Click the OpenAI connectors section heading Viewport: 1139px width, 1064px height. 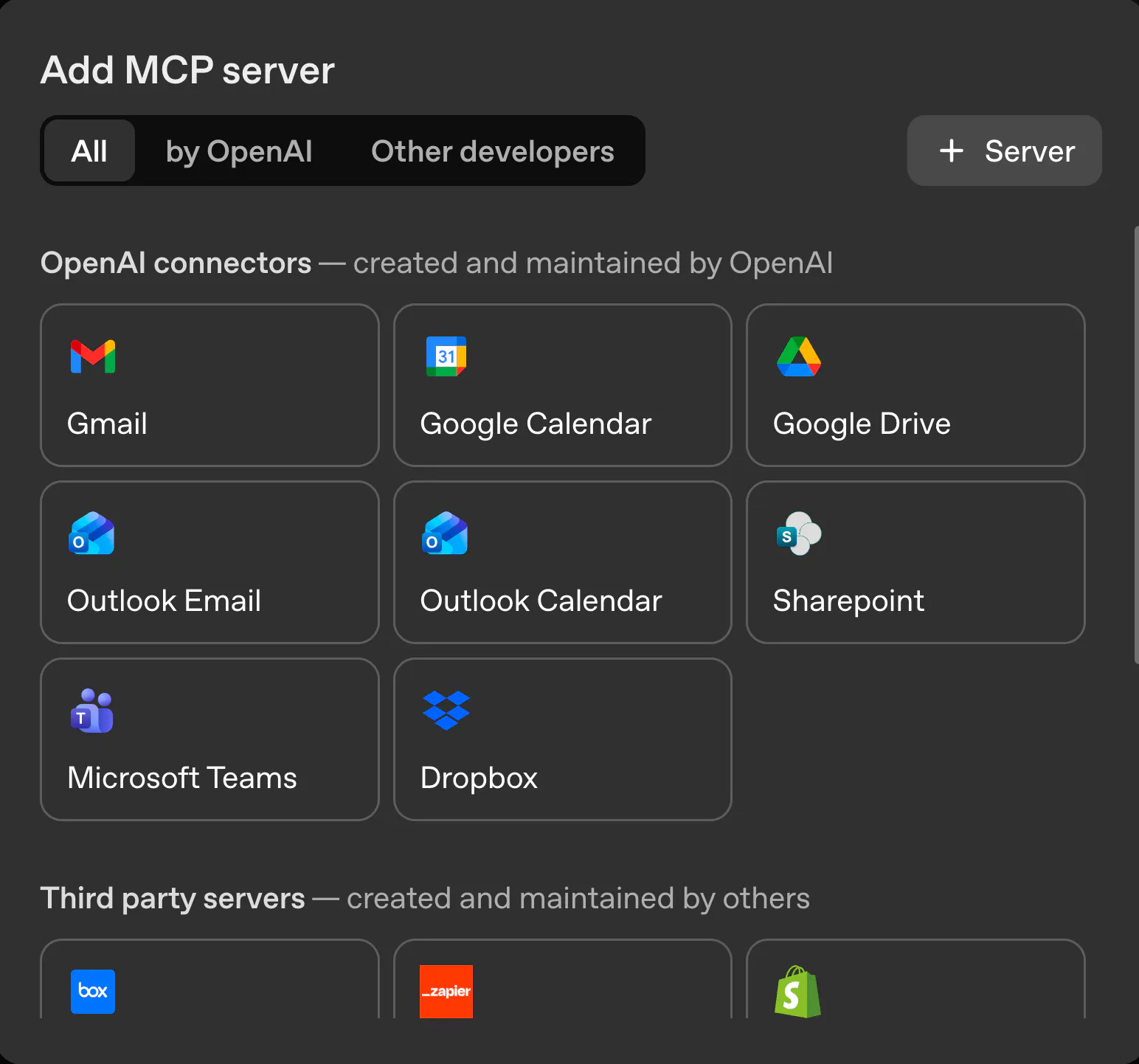pyautogui.click(x=176, y=263)
